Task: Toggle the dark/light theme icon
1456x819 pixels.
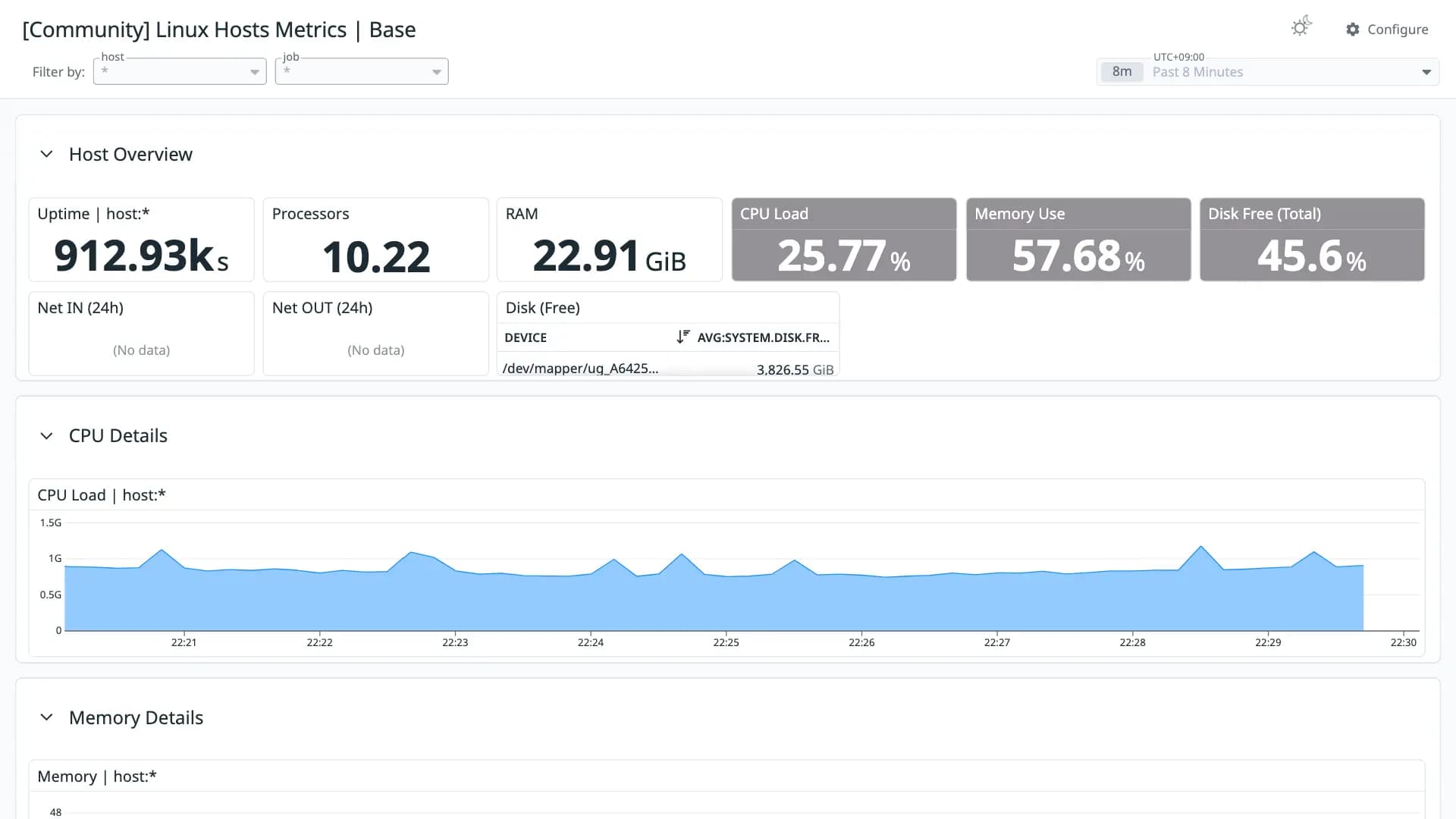Action: [x=1301, y=27]
